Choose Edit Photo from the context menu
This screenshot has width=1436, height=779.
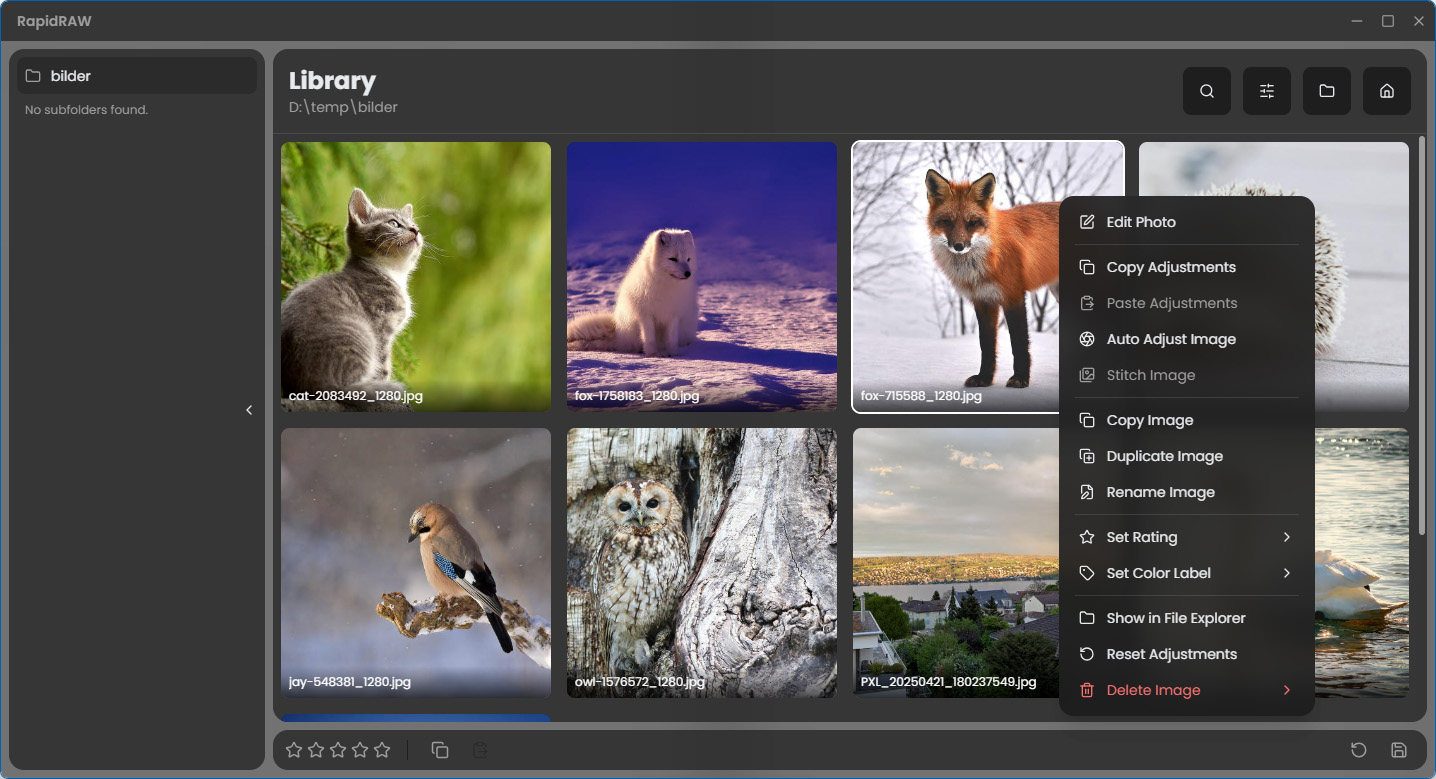click(1140, 222)
